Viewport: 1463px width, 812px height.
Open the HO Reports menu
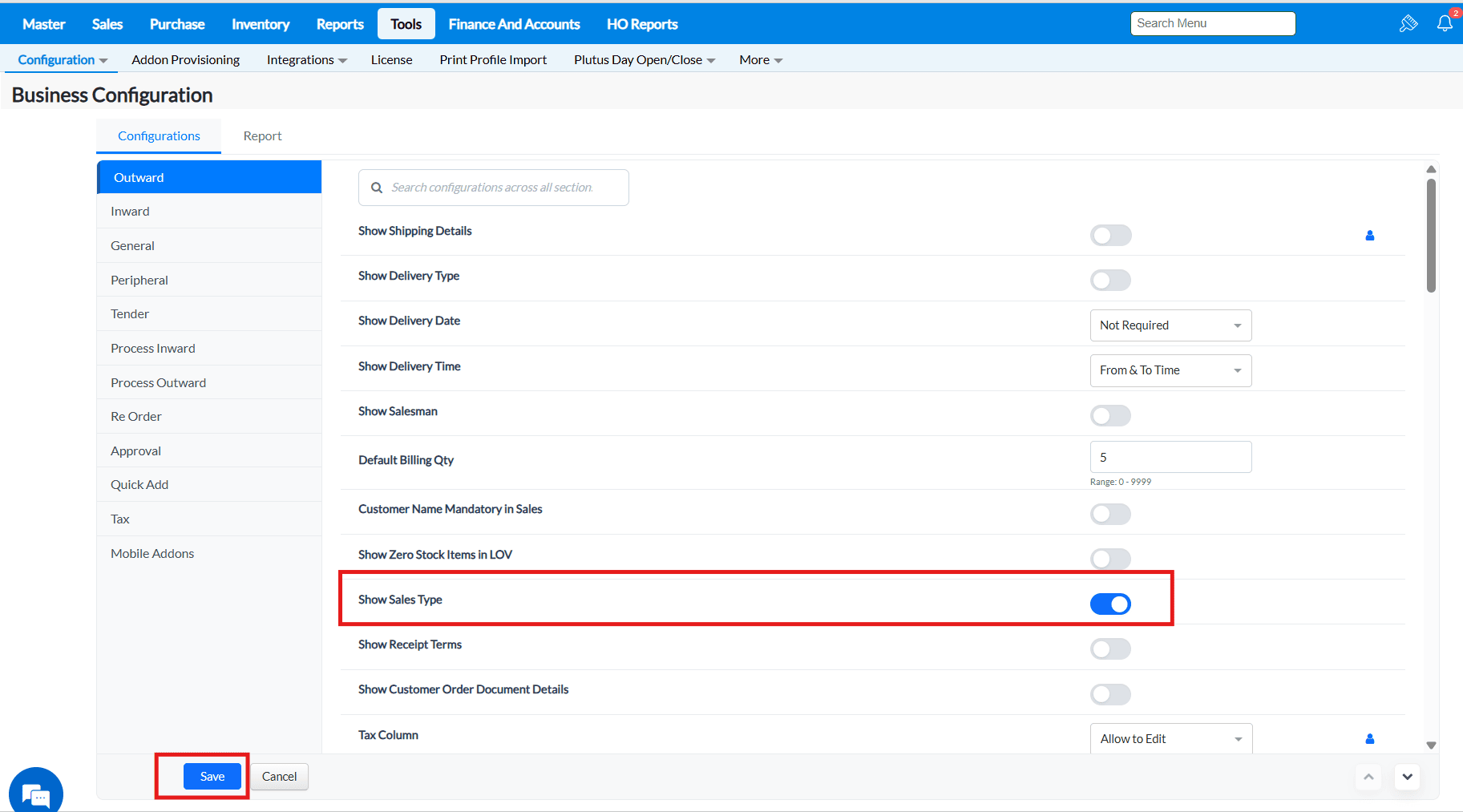[x=642, y=24]
